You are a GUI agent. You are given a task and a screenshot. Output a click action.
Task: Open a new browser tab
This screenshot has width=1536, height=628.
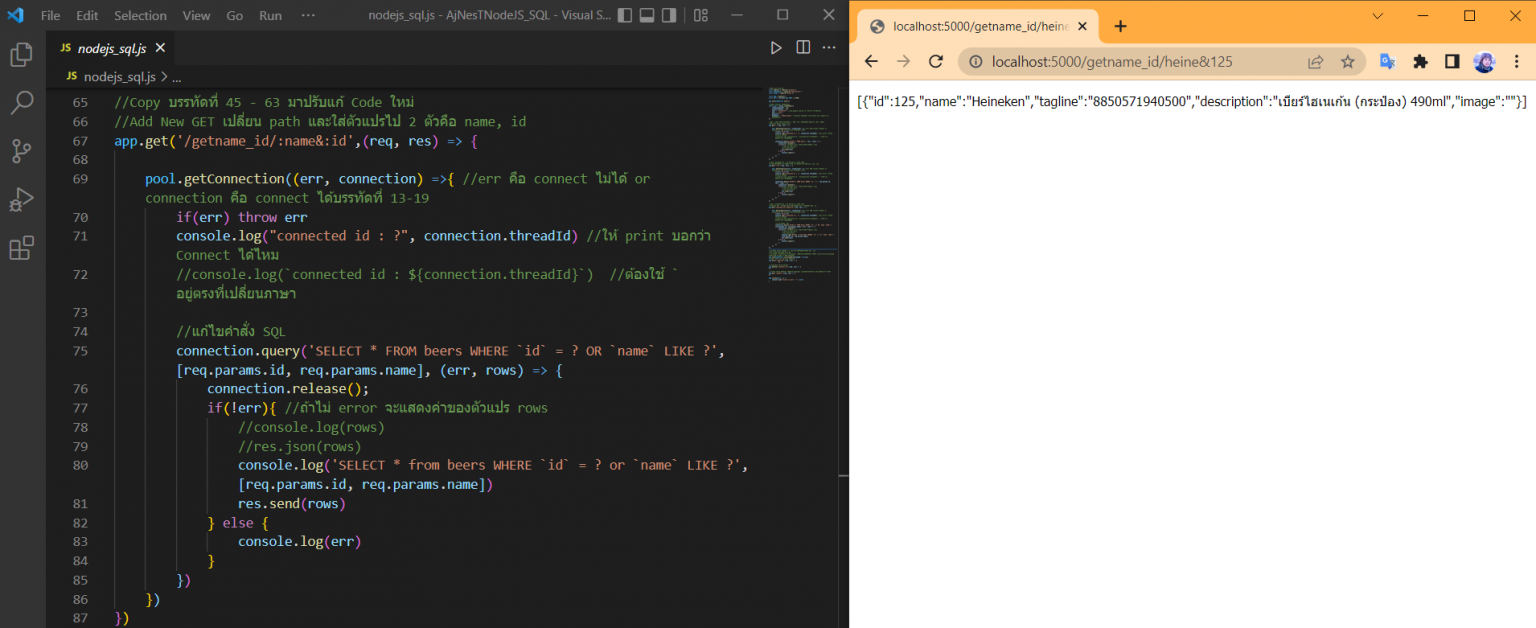1120,27
